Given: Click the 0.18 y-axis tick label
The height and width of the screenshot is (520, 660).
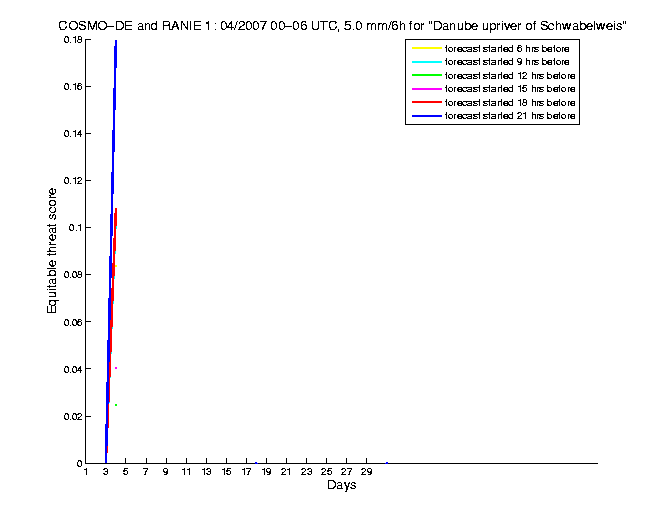Looking at the screenshot, I should (x=71, y=40).
